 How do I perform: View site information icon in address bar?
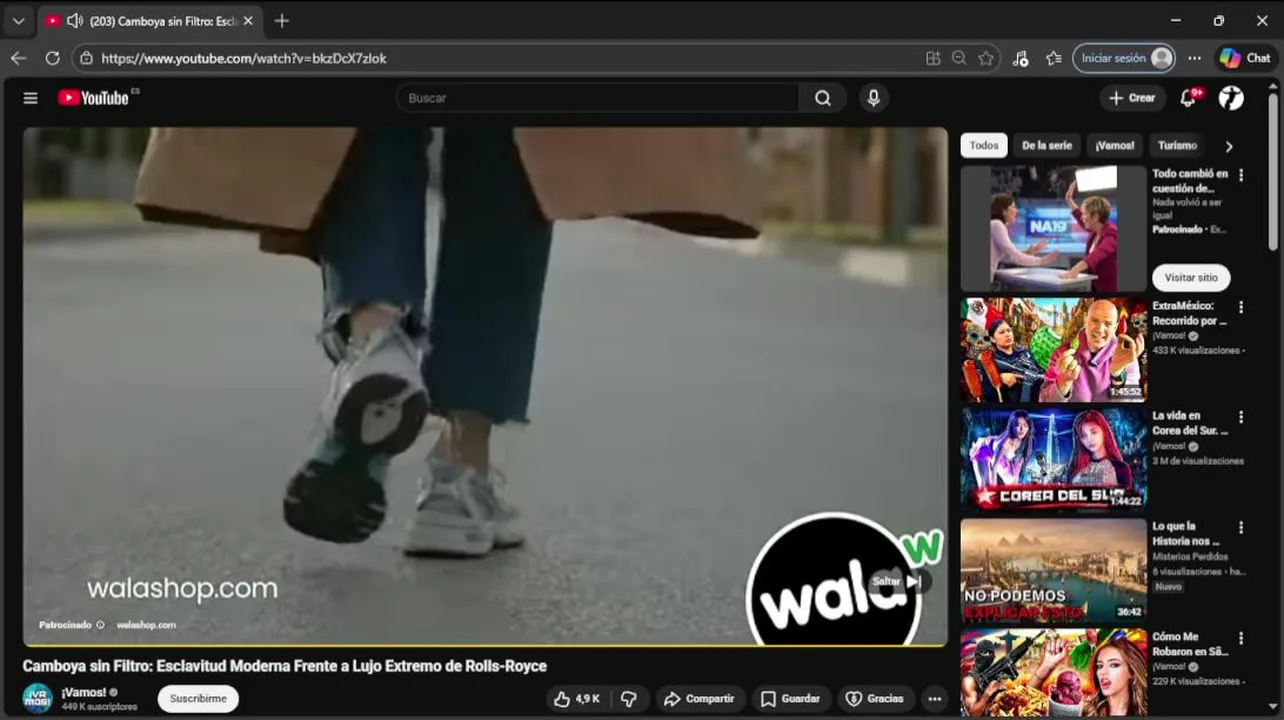tap(87, 58)
